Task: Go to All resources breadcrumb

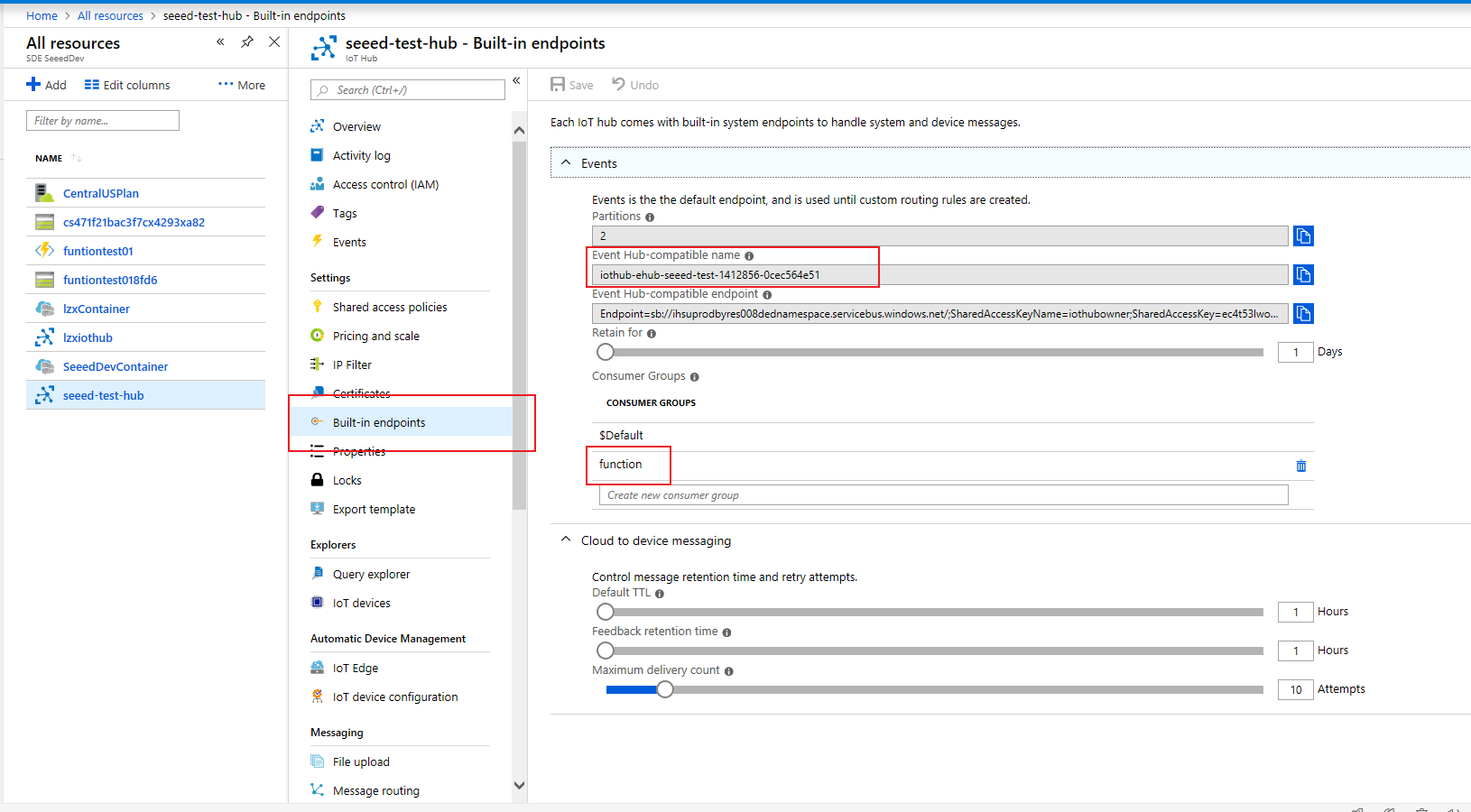Action: coord(110,15)
